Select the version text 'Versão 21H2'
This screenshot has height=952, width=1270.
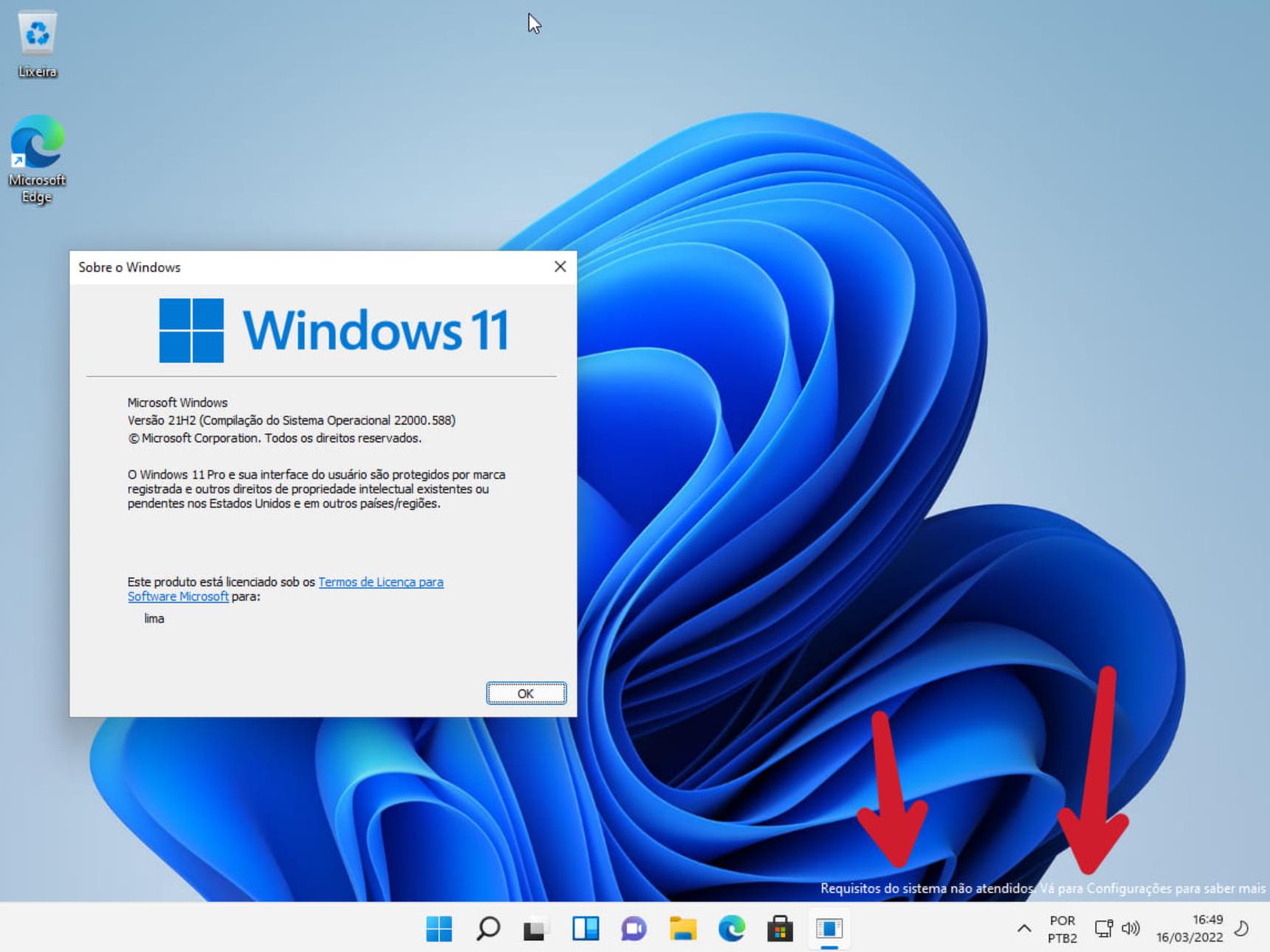point(161,420)
